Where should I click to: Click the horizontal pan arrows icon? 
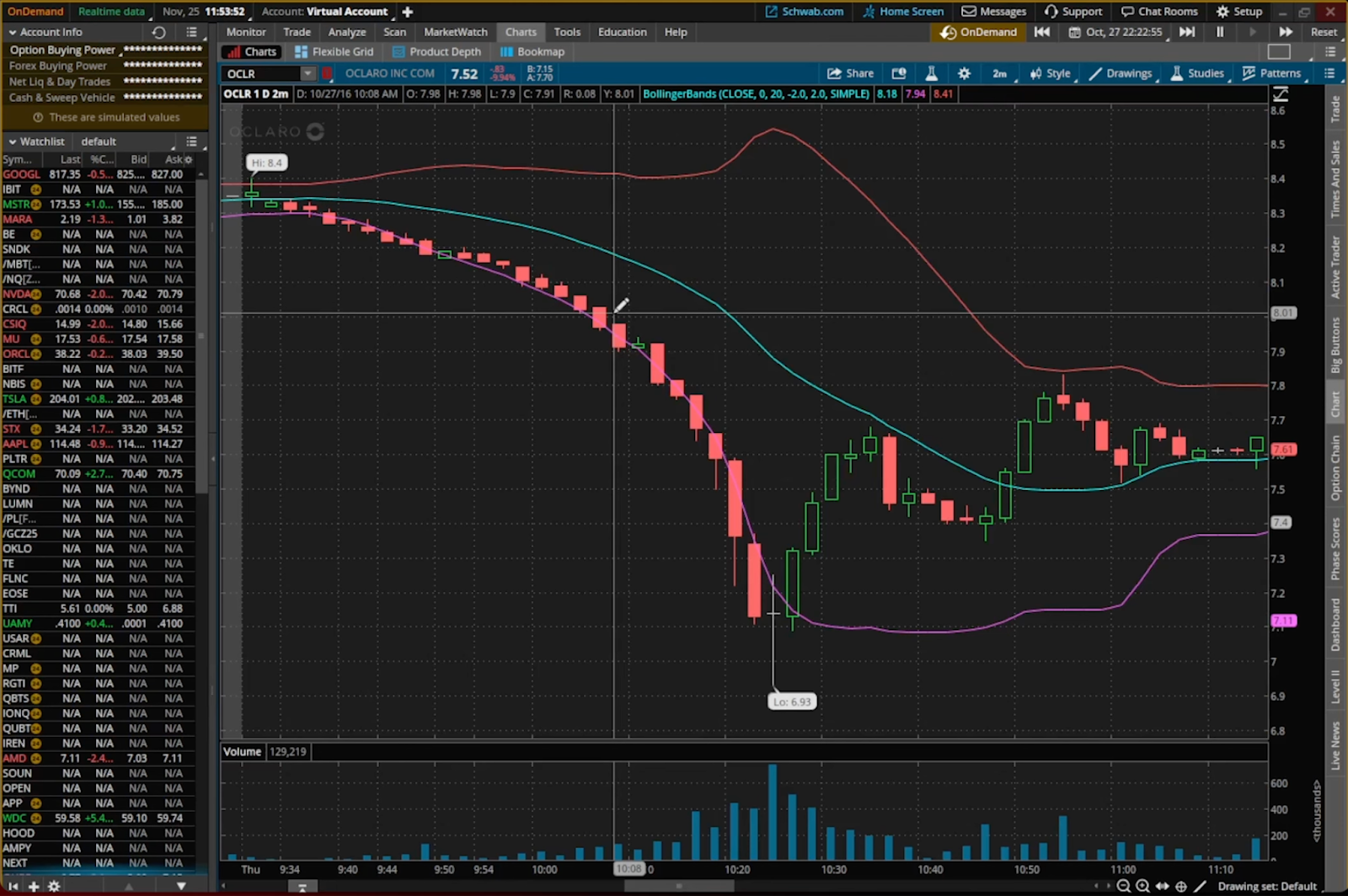pyautogui.click(x=1163, y=886)
